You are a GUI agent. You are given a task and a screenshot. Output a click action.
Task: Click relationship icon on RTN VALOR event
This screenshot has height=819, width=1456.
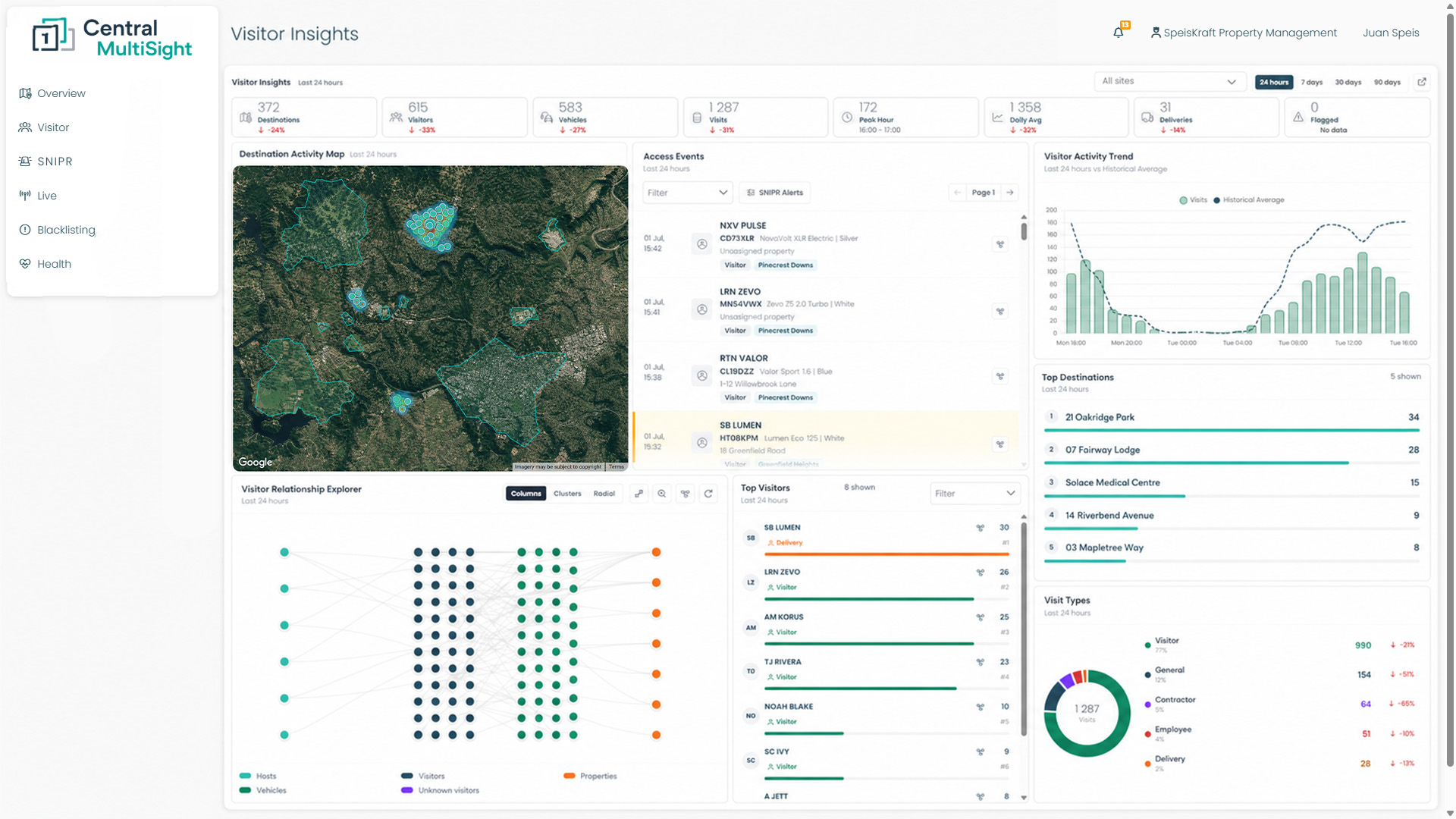pos(1000,376)
